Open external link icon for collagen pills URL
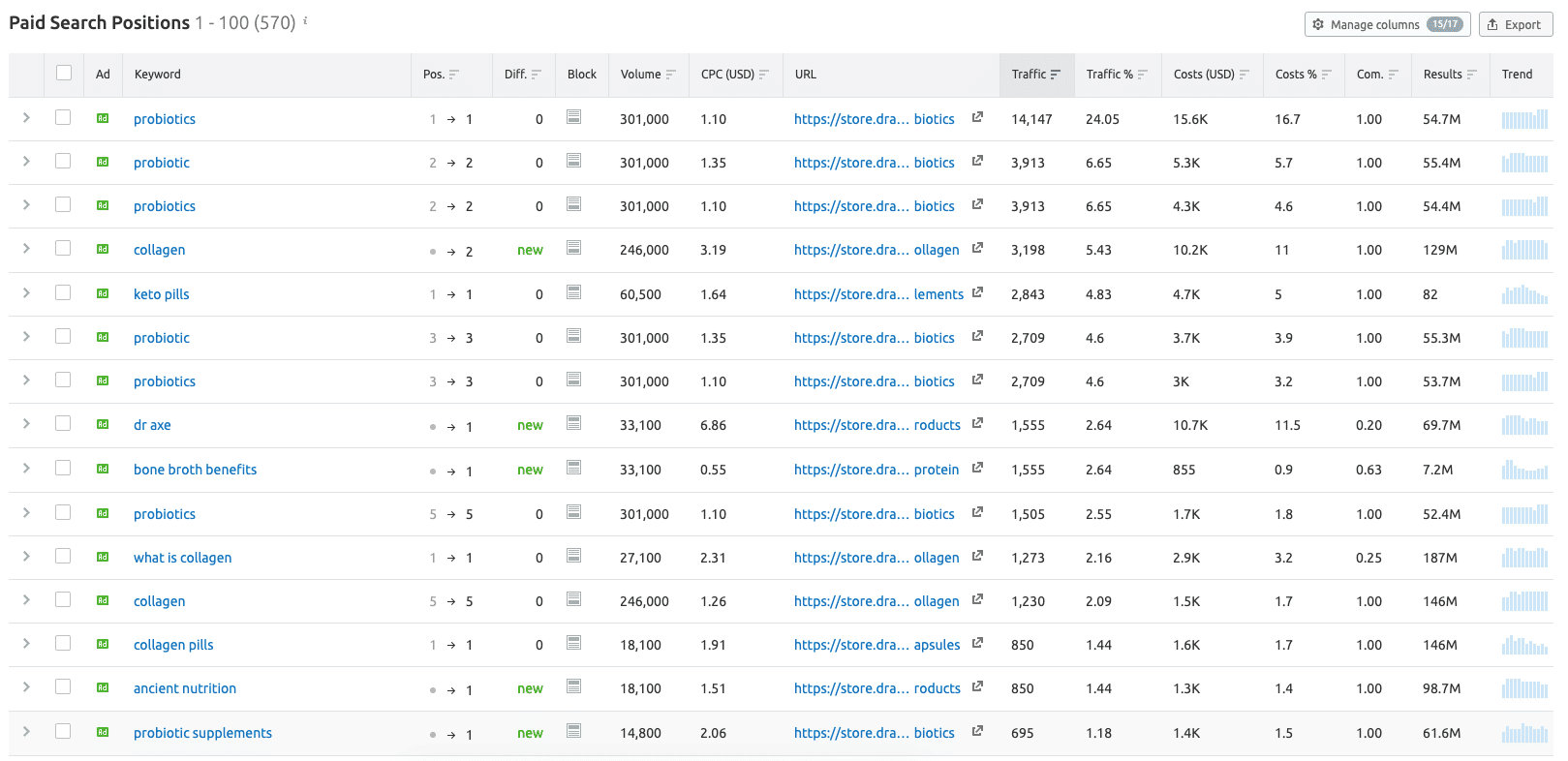Image resolution: width=1568 pixels, height=761 pixels. [977, 643]
